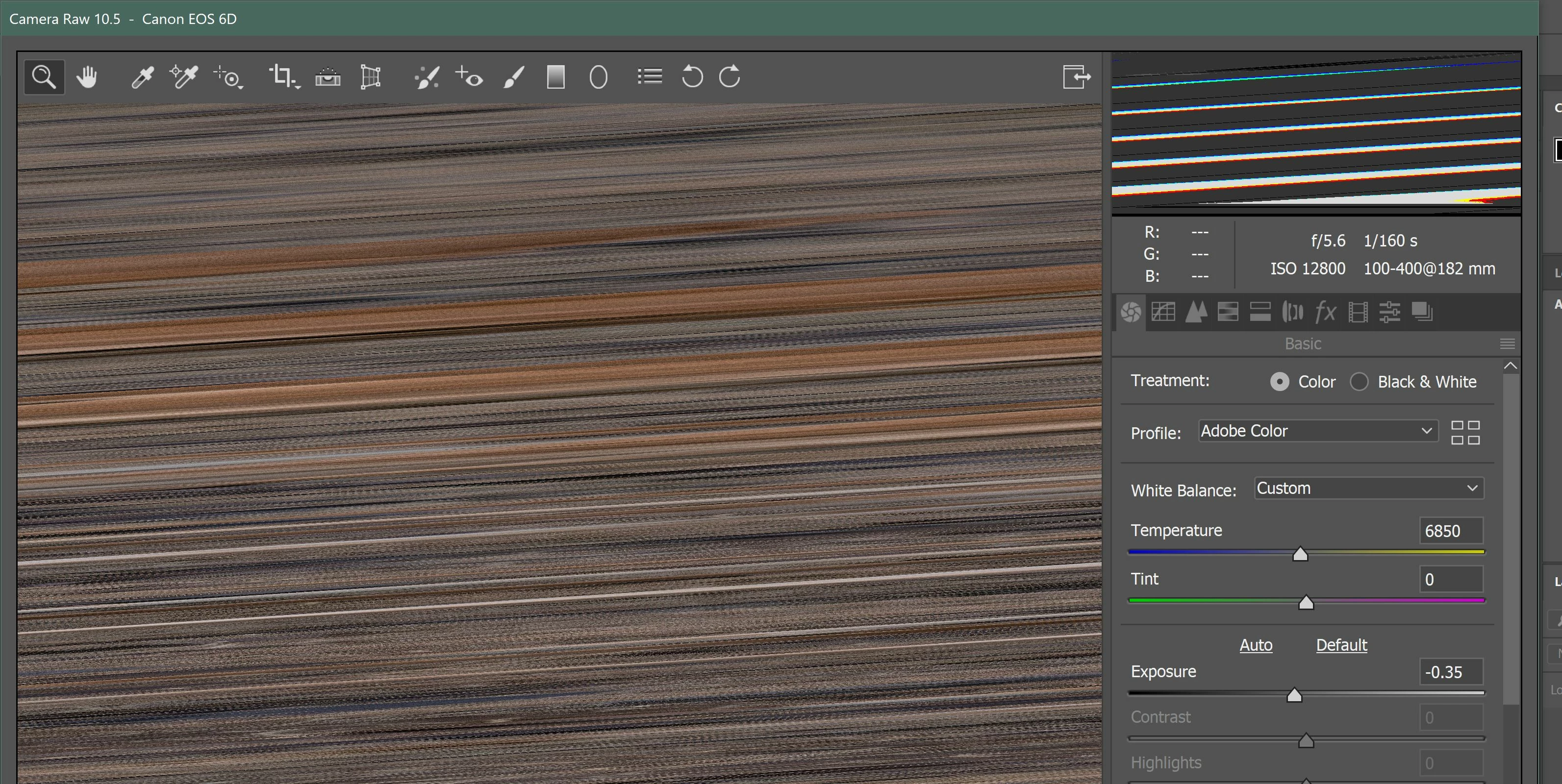The width and height of the screenshot is (1562, 784).
Task: Open the Profile dropdown showing Adobe Color
Action: tap(1318, 431)
